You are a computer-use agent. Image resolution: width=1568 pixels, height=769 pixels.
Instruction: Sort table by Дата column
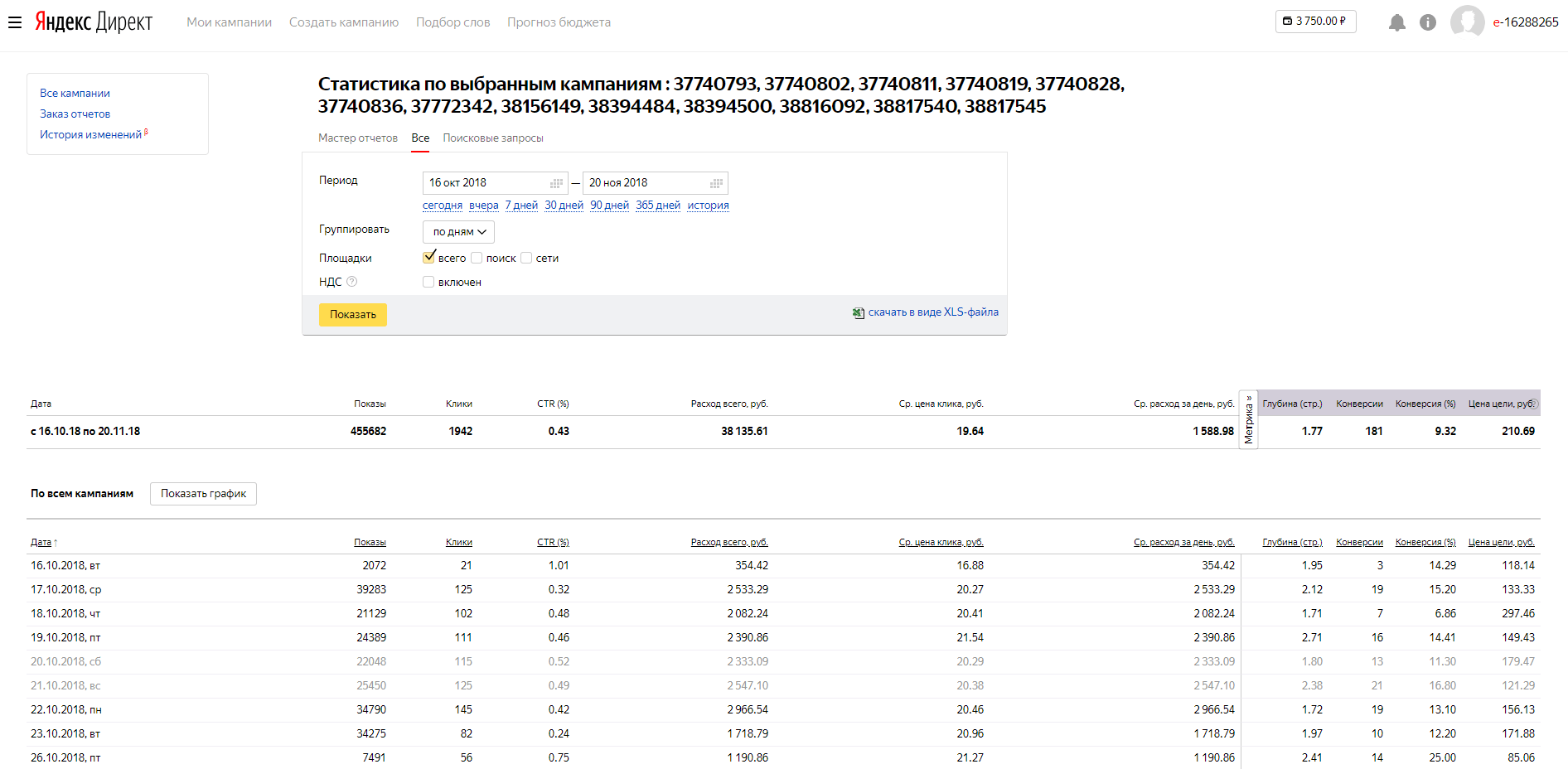pyautogui.click(x=41, y=543)
